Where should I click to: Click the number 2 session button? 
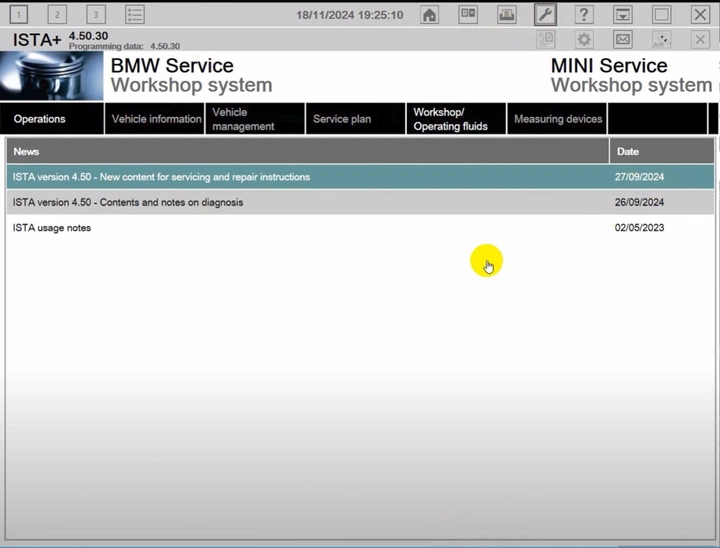click(x=57, y=15)
